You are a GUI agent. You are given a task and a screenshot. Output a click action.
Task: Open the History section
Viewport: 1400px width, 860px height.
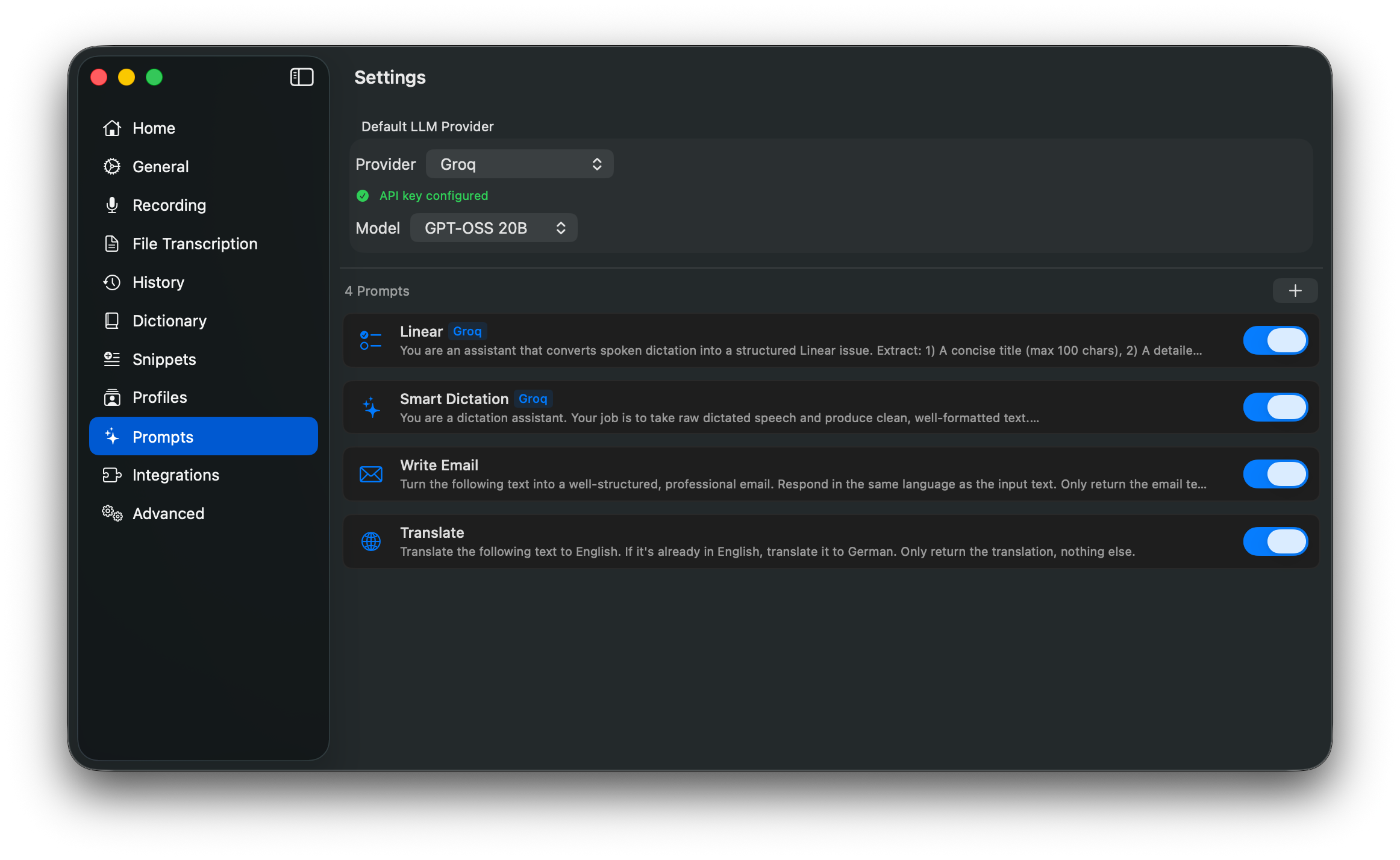(158, 282)
